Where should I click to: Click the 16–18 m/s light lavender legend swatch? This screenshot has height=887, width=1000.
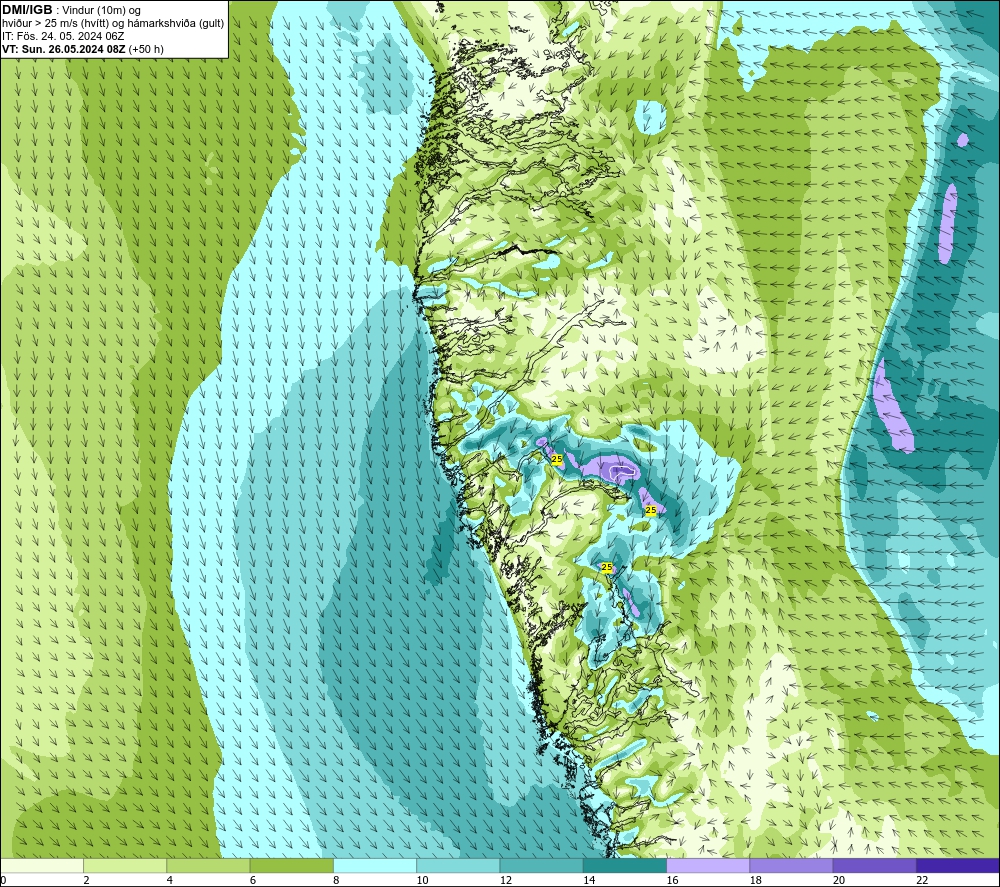709,865
